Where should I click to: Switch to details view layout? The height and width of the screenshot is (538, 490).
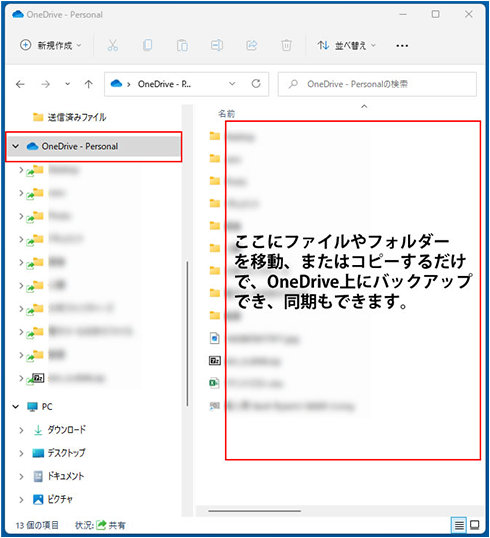point(459,525)
